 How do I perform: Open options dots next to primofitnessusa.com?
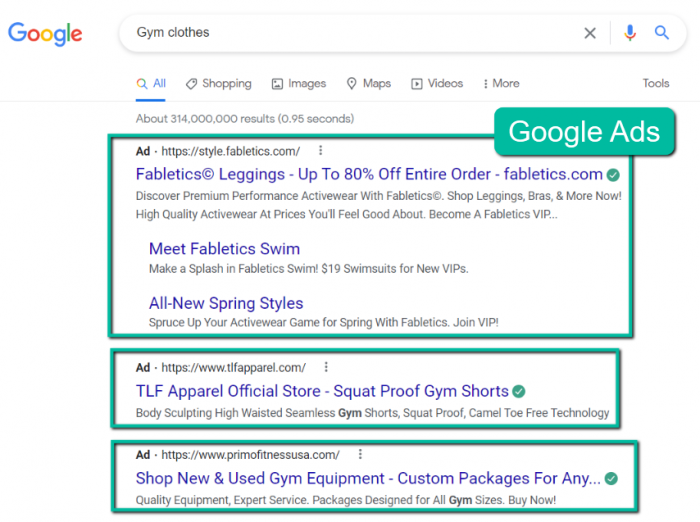click(360, 455)
